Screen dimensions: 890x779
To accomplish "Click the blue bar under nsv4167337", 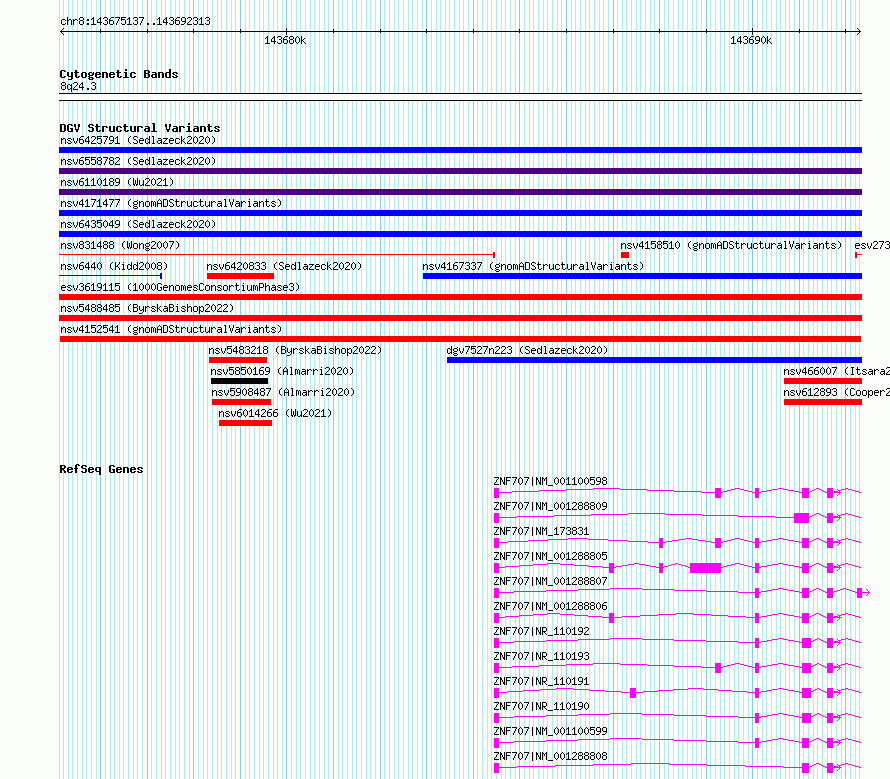I will (x=642, y=276).
